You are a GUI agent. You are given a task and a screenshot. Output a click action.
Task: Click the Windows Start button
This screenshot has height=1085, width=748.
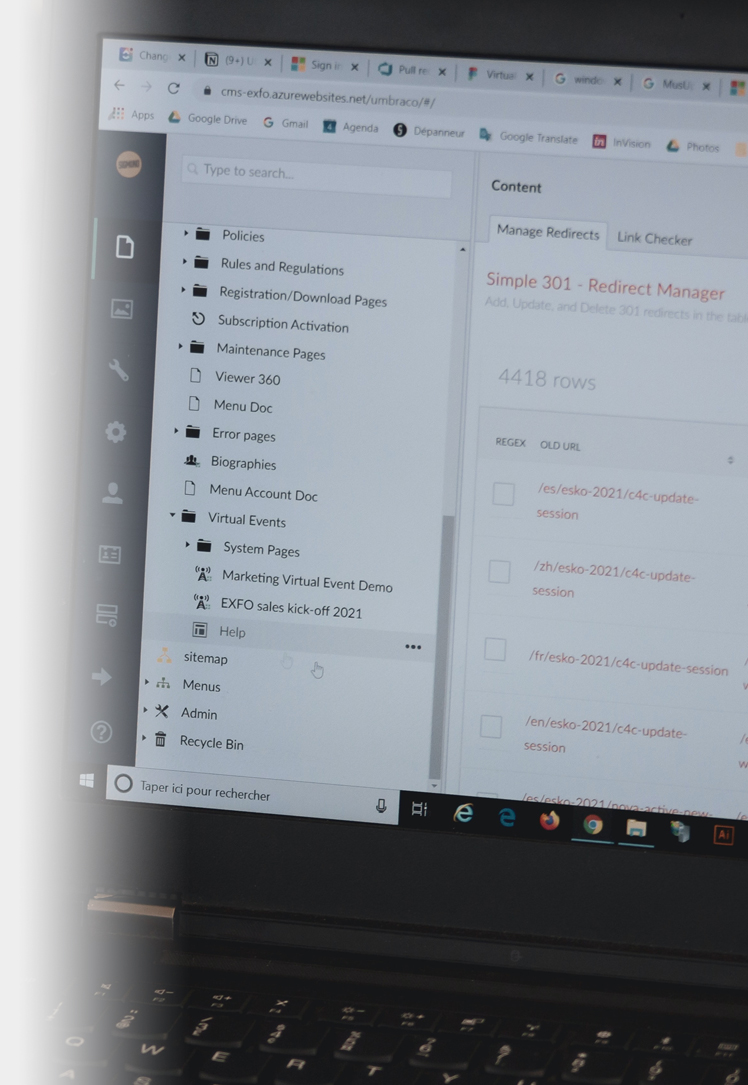[x=86, y=781]
